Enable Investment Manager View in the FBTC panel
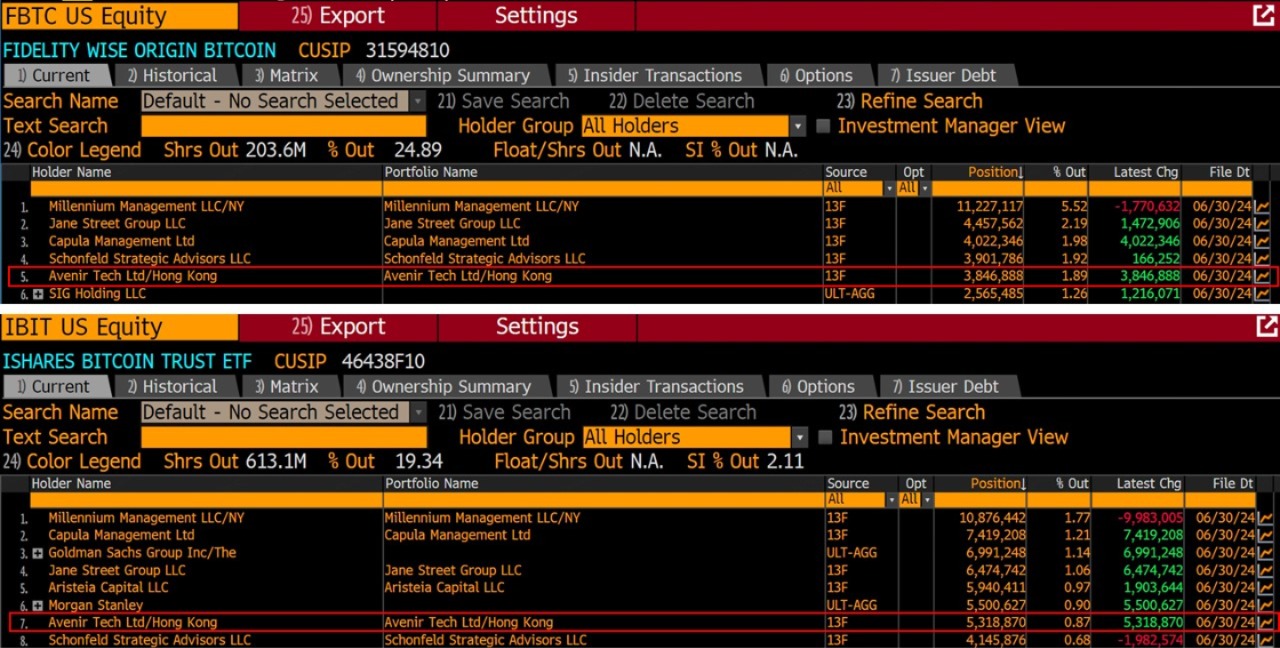 825,125
